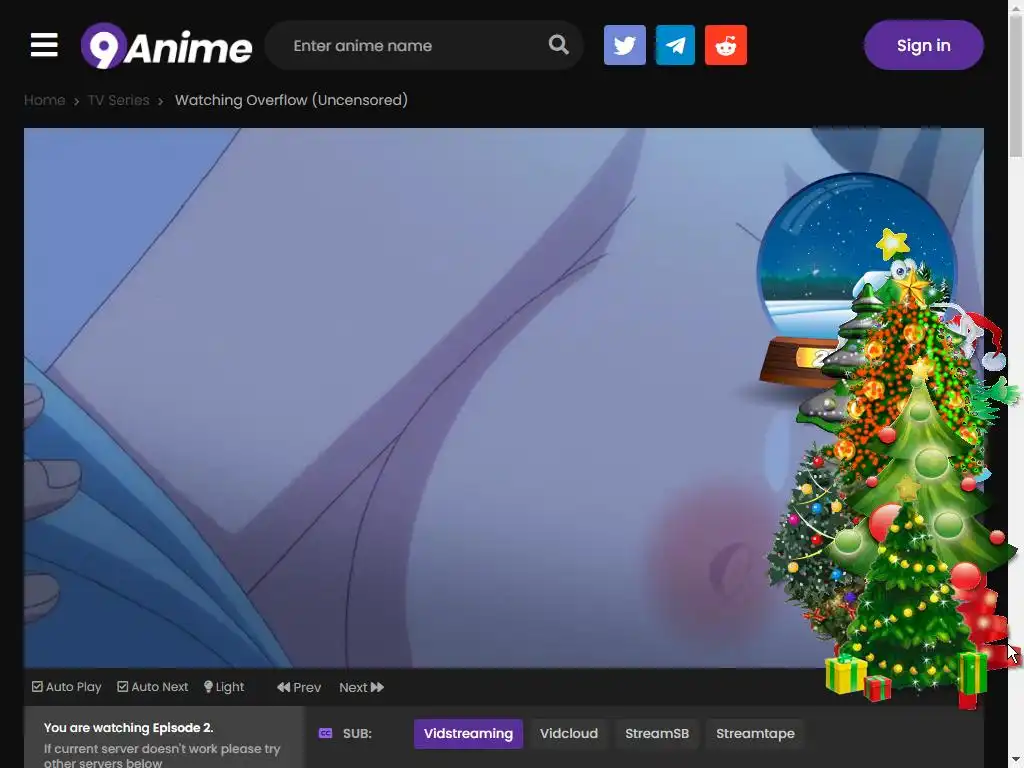Go to the Next episode
1024x768 pixels.
361,687
